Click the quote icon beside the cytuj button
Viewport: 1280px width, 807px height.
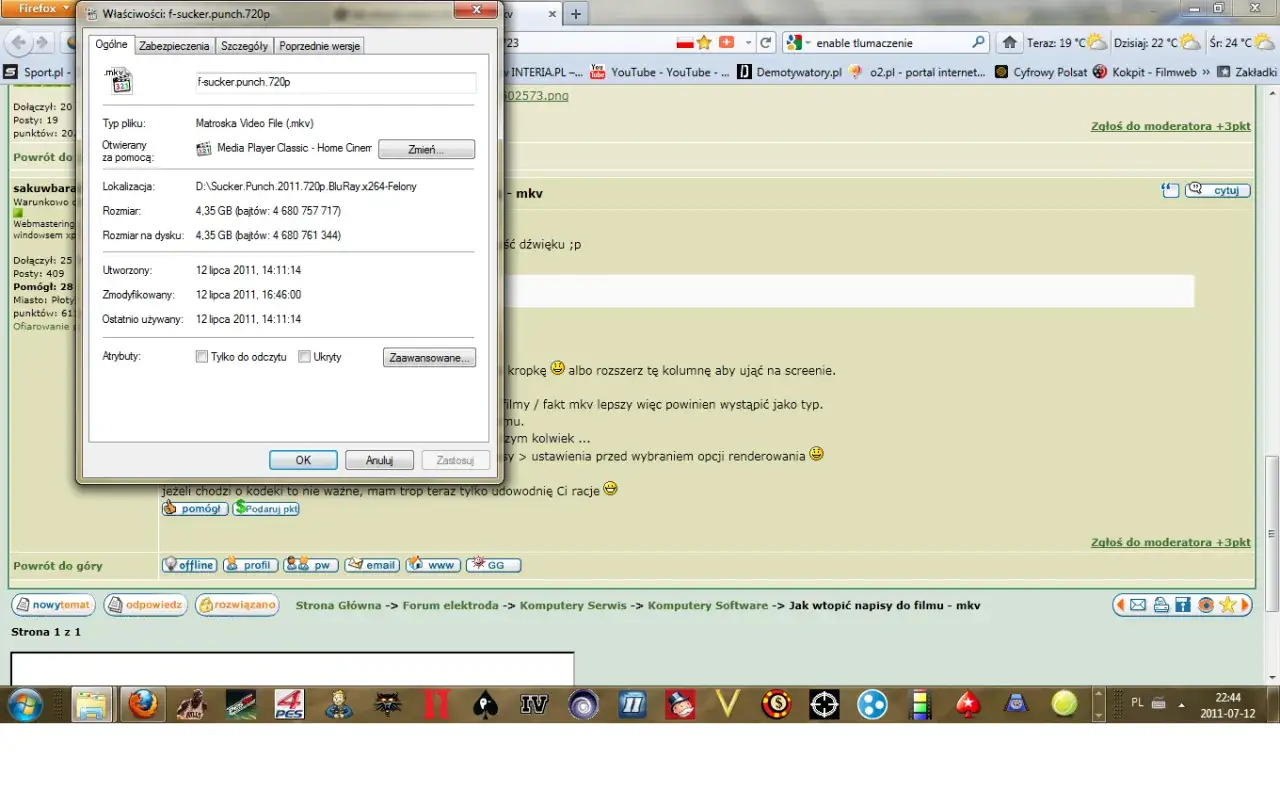coord(1170,191)
